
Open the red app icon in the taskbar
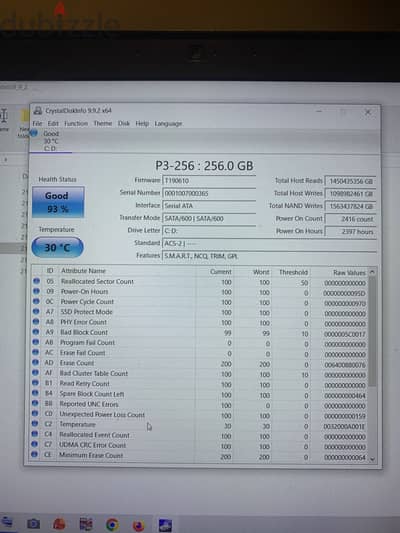[x=59, y=524]
